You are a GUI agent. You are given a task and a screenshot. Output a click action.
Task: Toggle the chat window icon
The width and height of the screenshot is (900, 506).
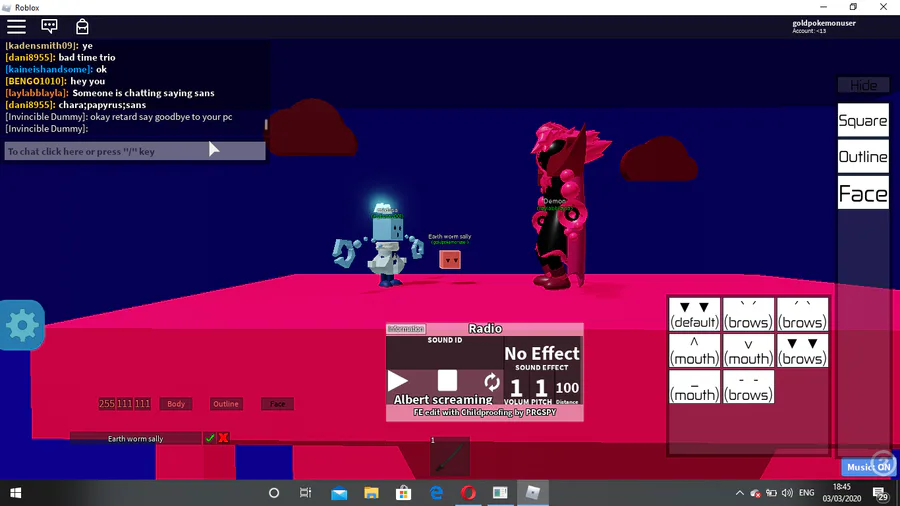pos(49,26)
